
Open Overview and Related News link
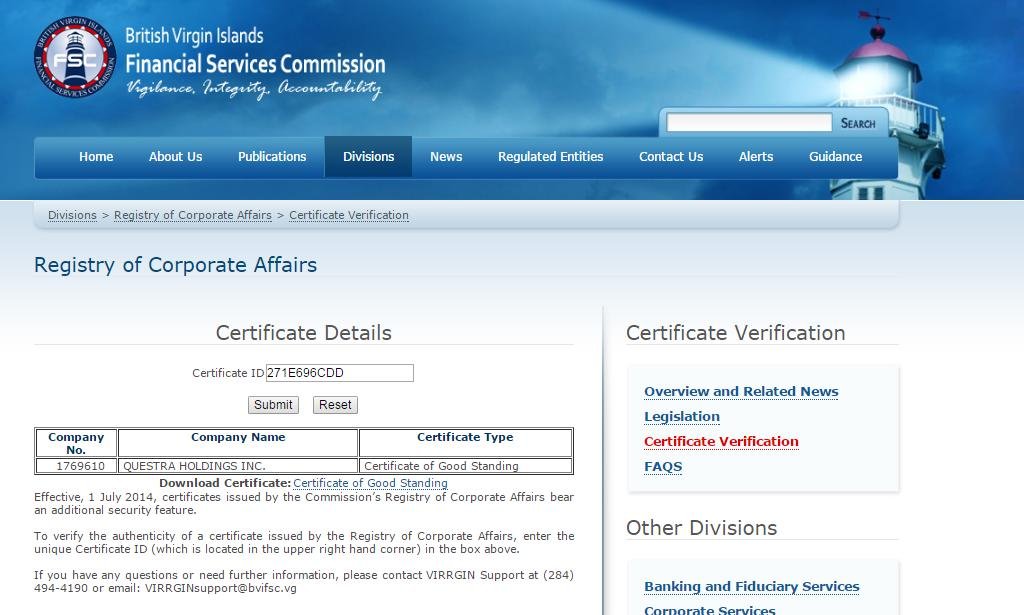pyautogui.click(x=741, y=392)
